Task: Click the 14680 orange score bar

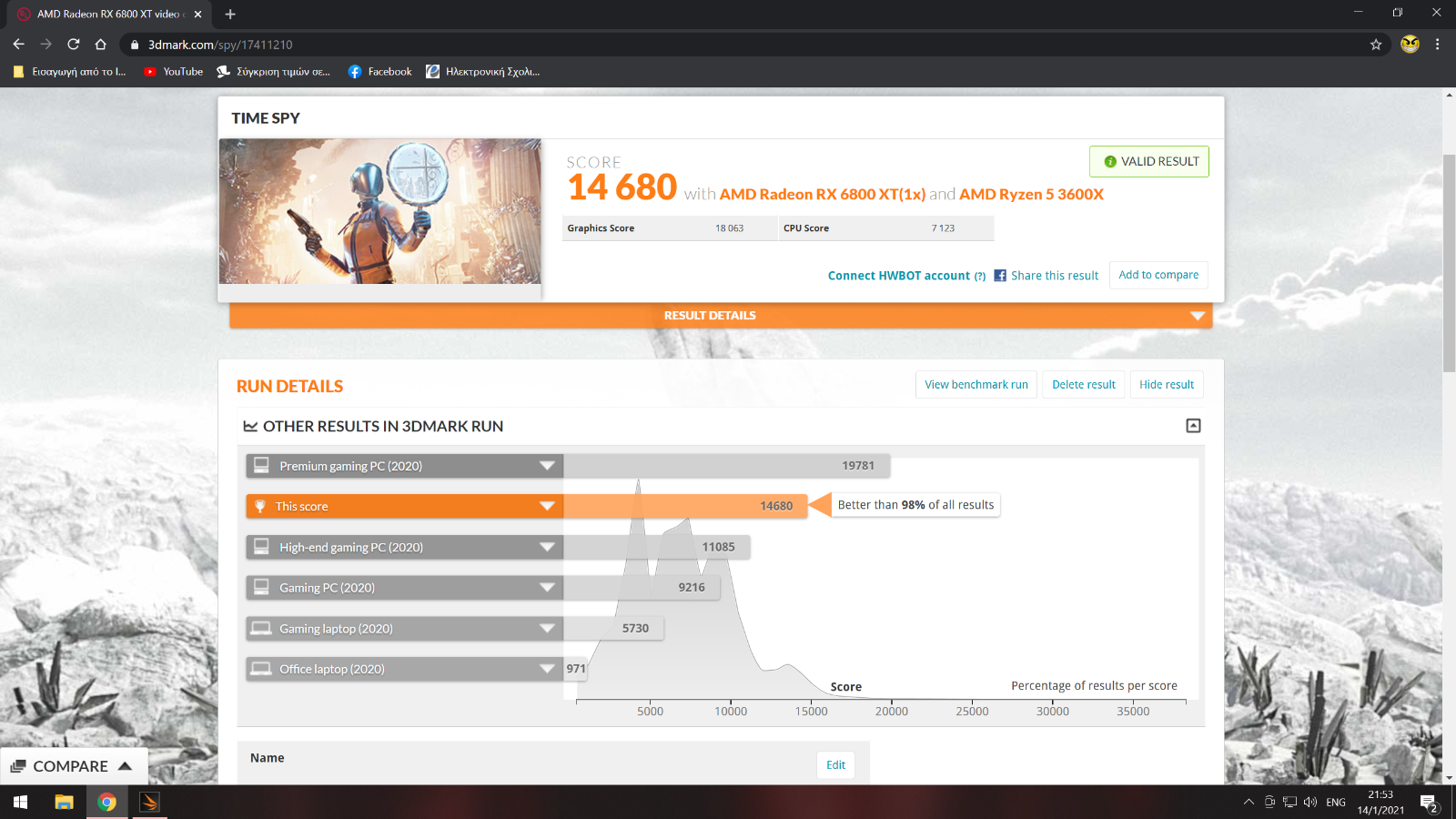Action: pos(685,506)
